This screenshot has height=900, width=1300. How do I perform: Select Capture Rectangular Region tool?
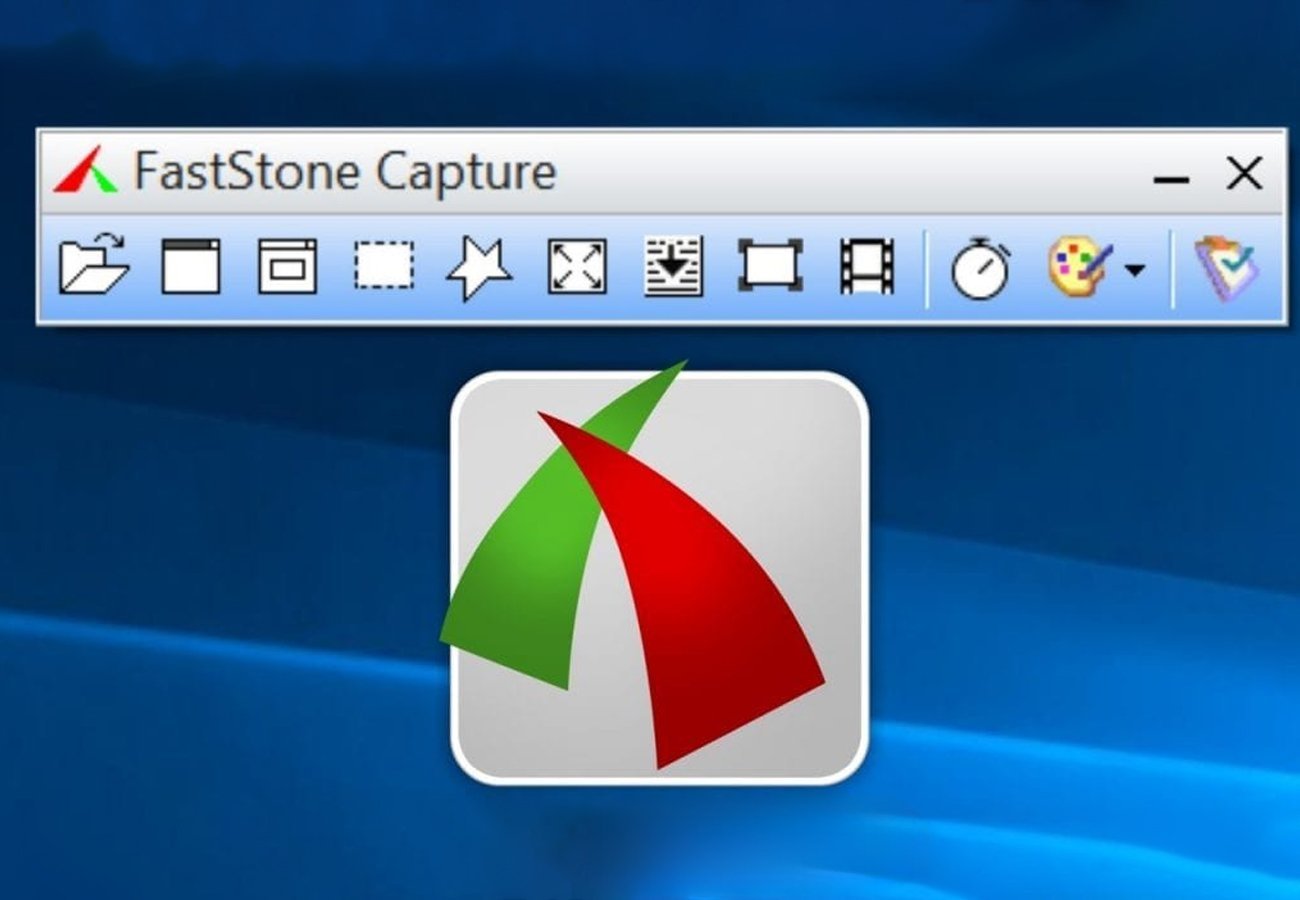click(x=384, y=266)
